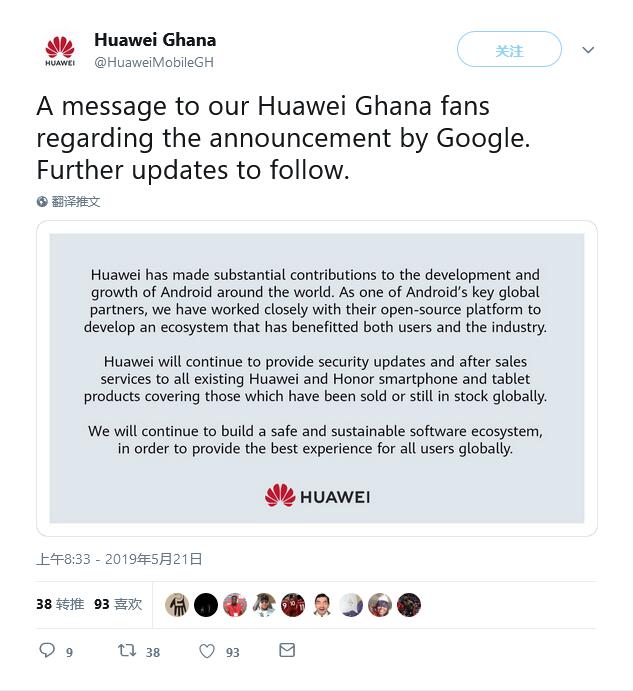Open avatar of smiling man in suit
633x691 pixels.
(322, 605)
